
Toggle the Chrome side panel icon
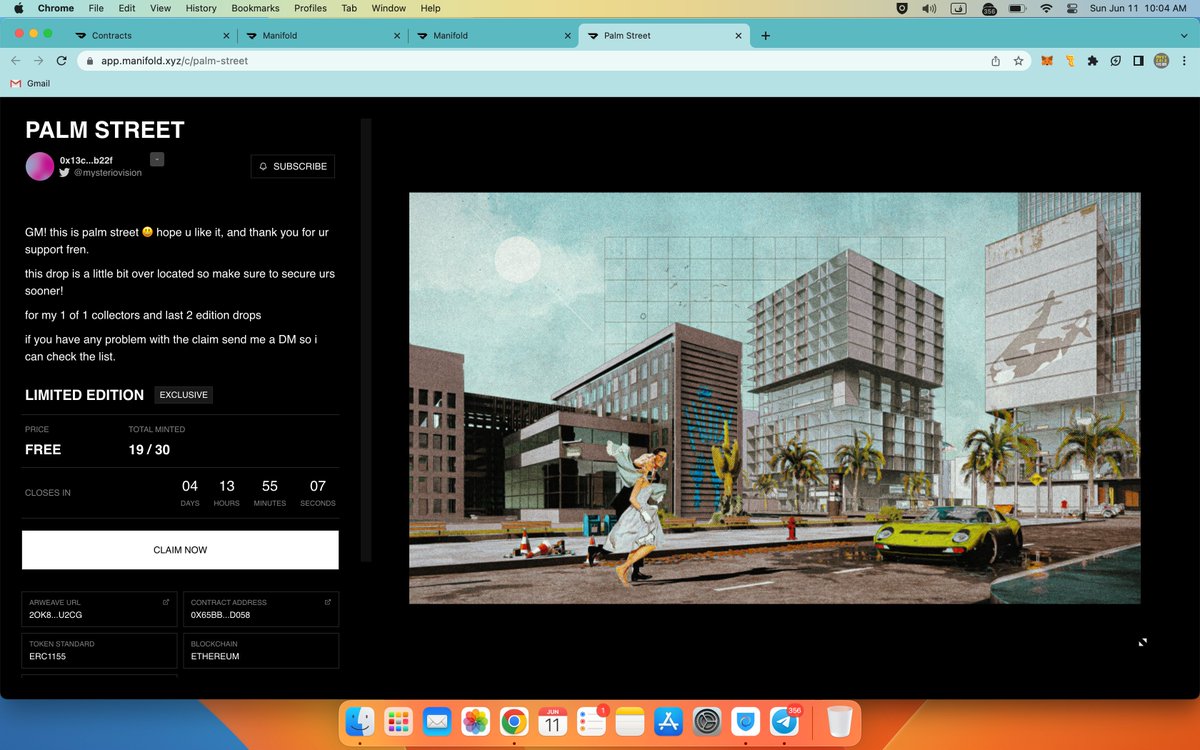coord(1138,61)
